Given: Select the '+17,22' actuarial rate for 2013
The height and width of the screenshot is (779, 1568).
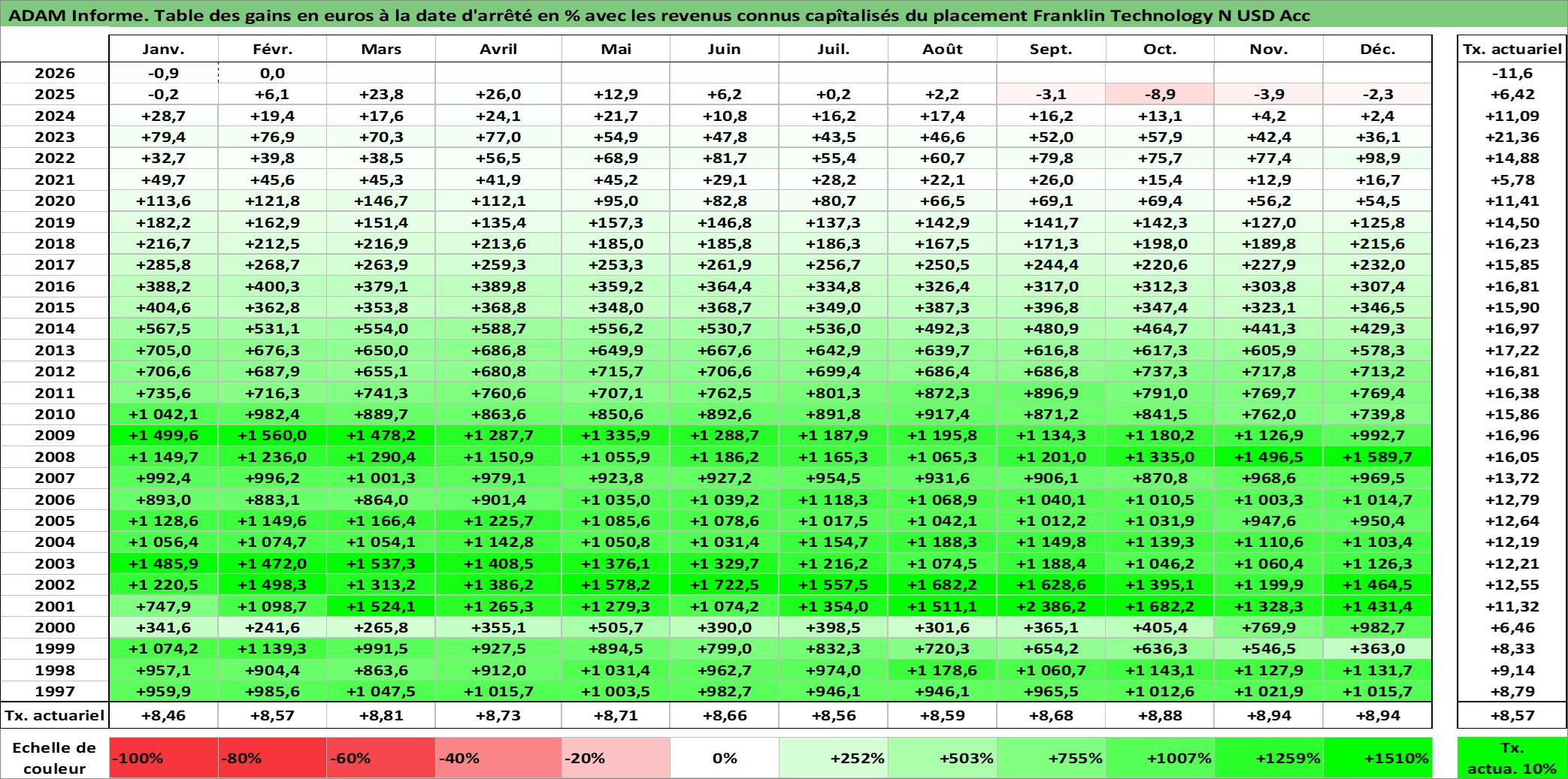Looking at the screenshot, I should pos(1512,350).
